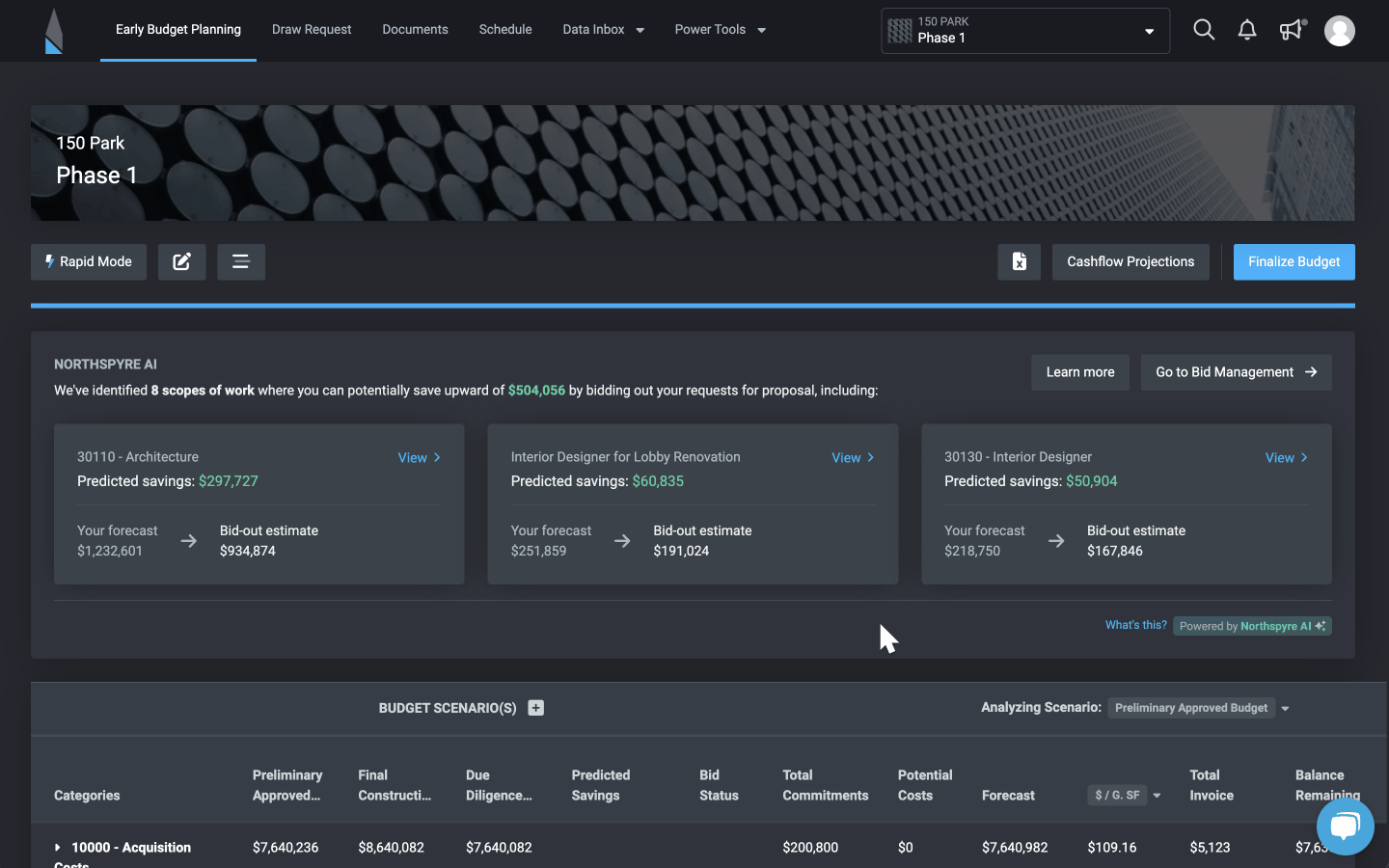The height and width of the screenshot is (868, 1389).
Task: Open the Data Inbox menu
Action: (604, 30)
